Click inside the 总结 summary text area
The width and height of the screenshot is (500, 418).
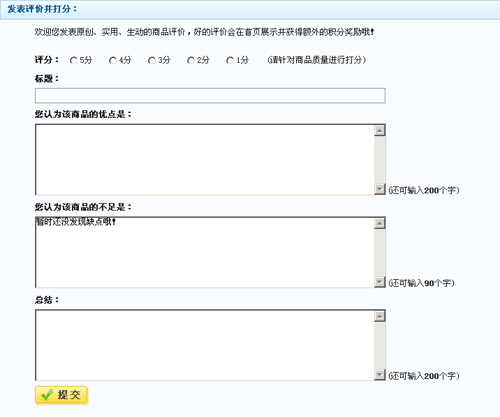pos(205,345)
